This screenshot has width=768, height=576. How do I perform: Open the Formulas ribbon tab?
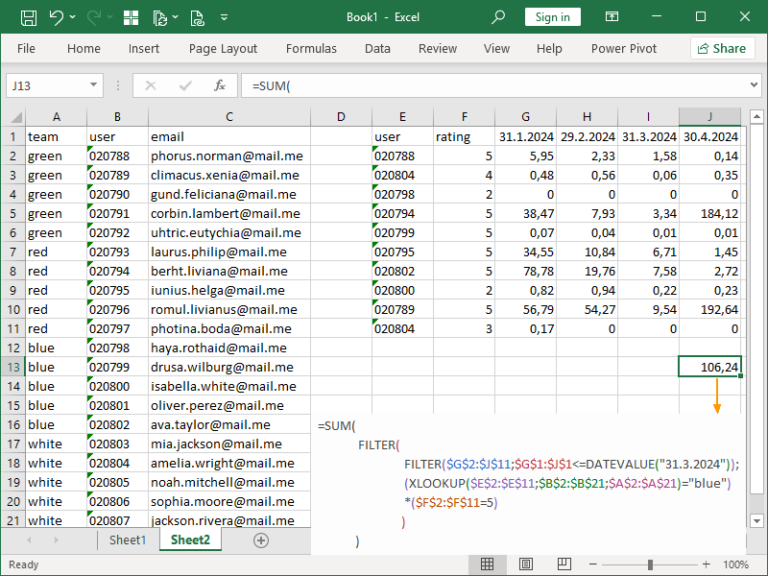(x=311, y=48)
